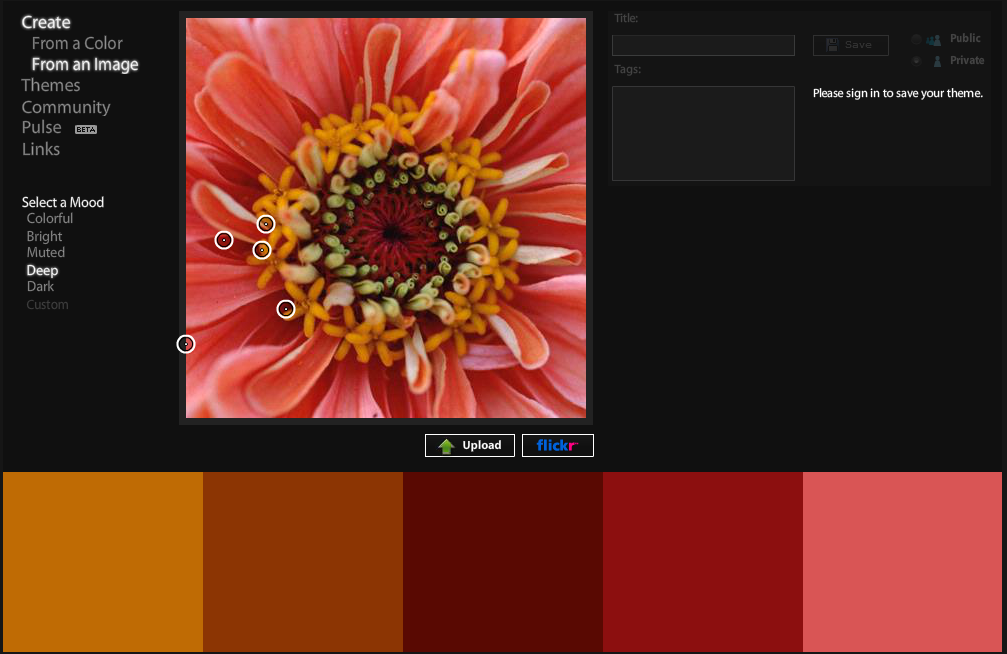Select the Dark mood
The image size is (1007, 654).
coord(40,287)
